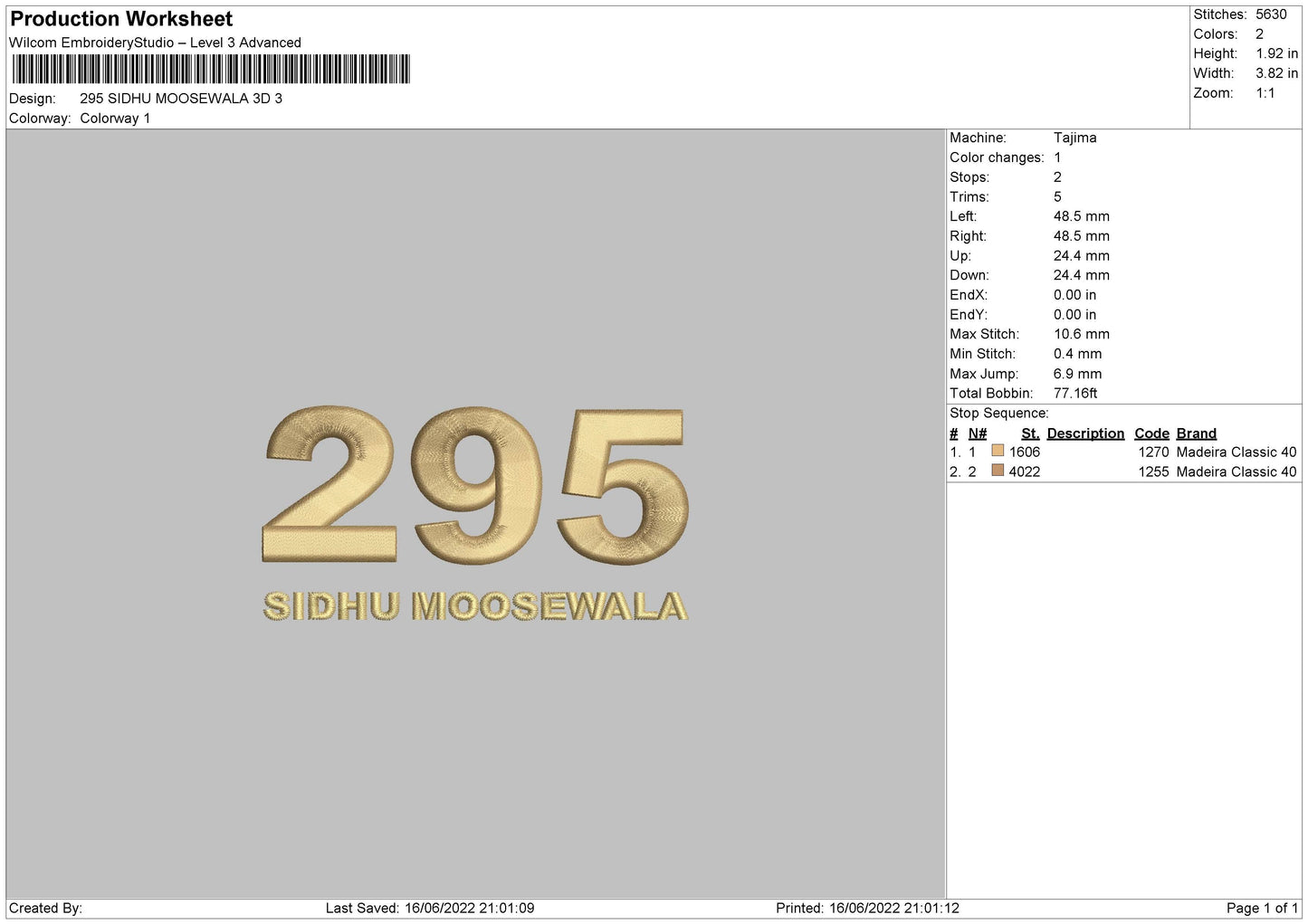Click the Trims value 5

pos(1057,197)
